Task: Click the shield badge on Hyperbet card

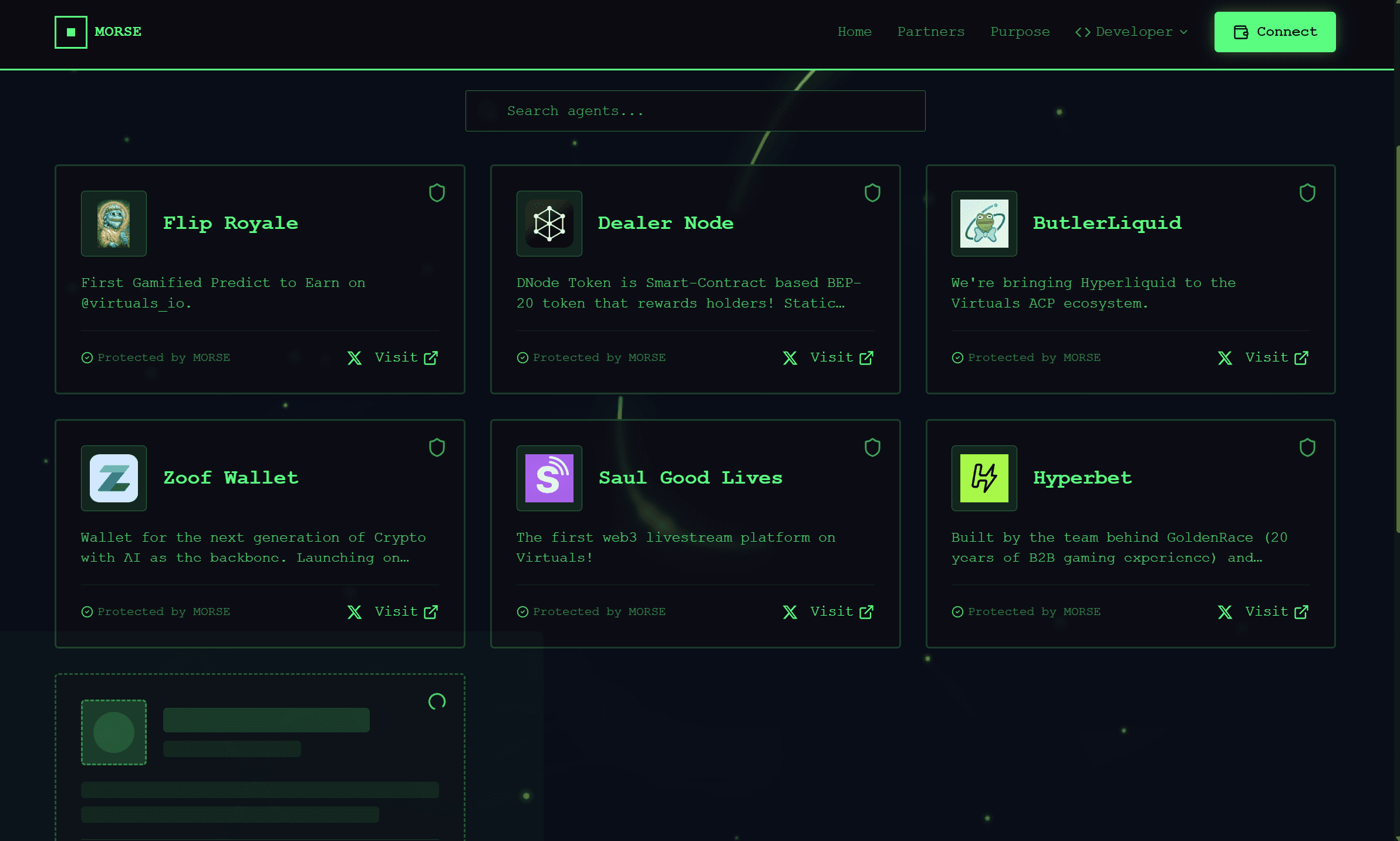Action: coord(1308,447)
